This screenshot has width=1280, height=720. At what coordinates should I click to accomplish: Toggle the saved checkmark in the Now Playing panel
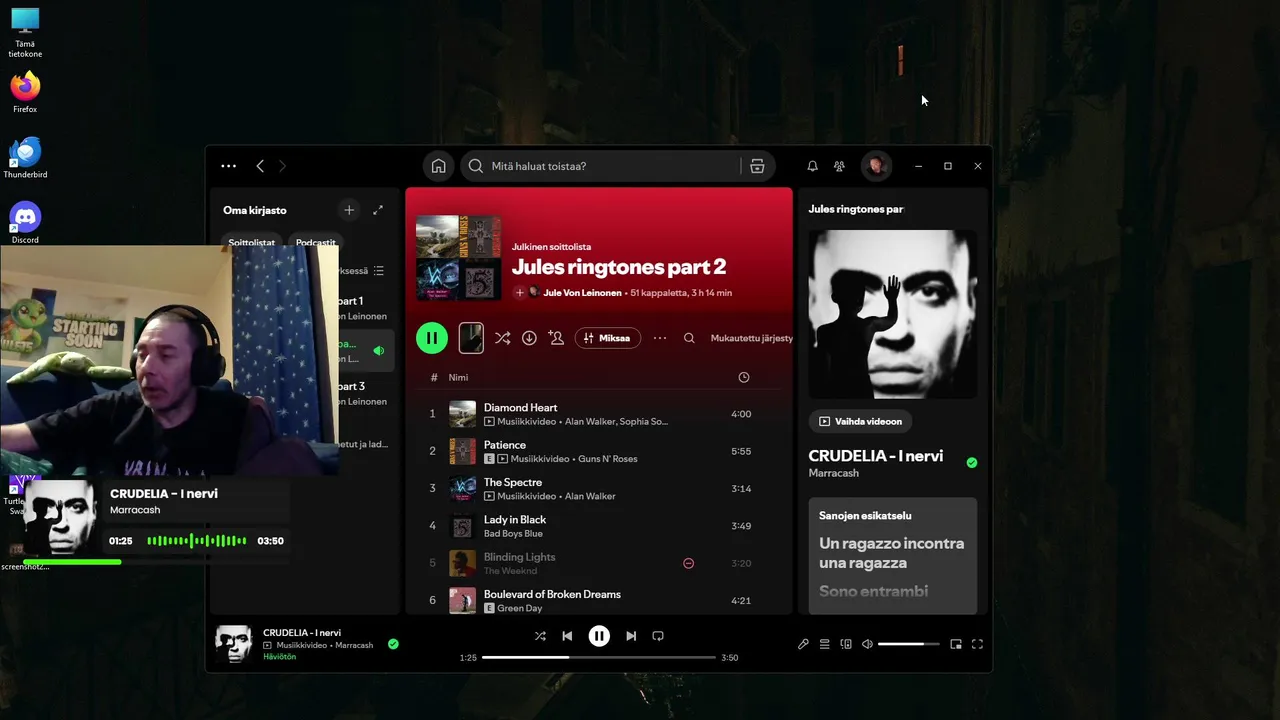(x=972, y=462)
